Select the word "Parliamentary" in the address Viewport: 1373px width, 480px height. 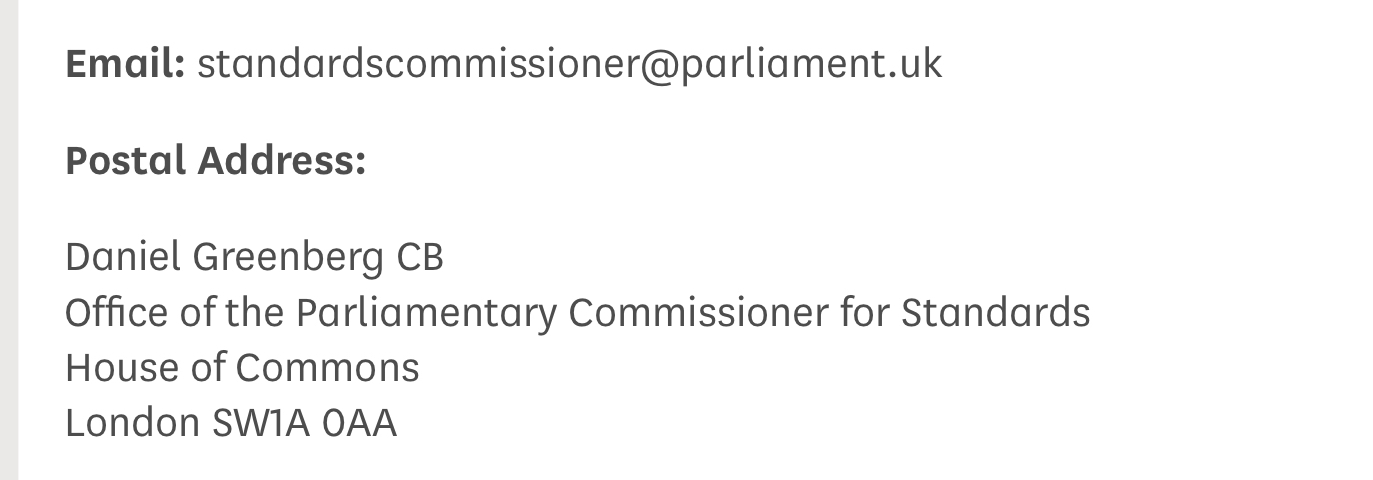pyautogui.click(x=425, y=313)
